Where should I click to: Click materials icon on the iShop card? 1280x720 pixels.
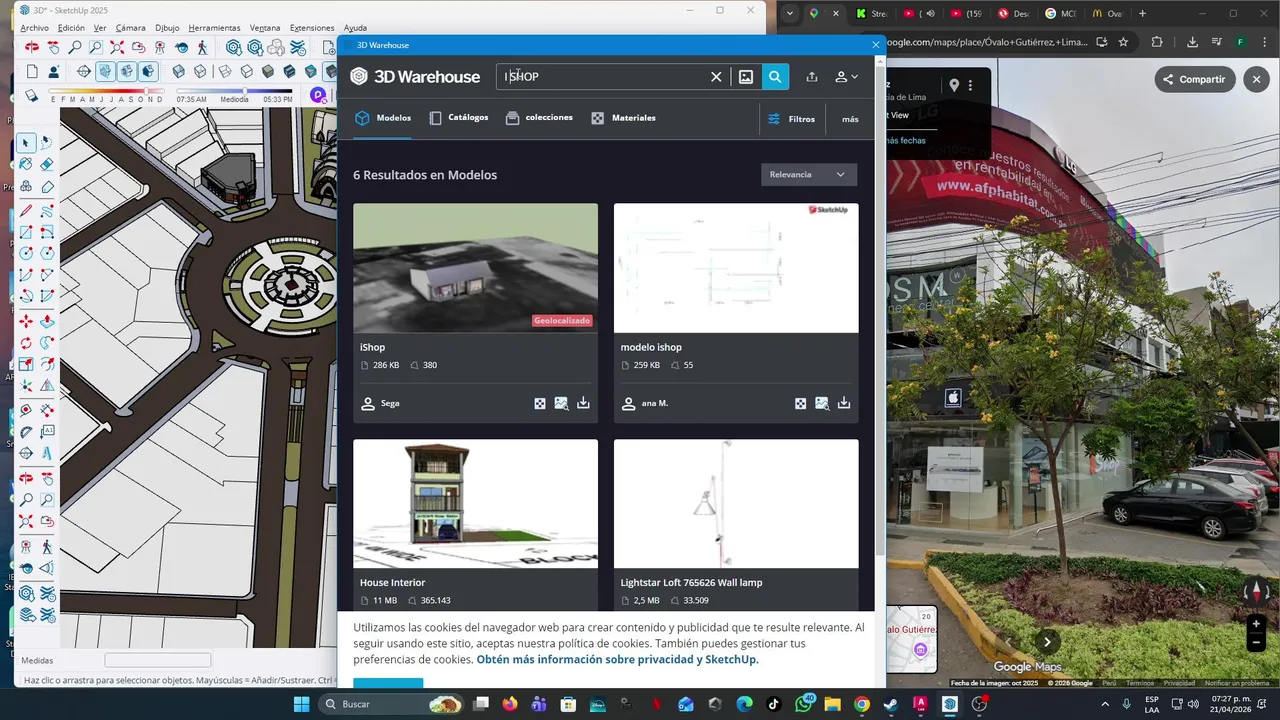tap(540, 403)
